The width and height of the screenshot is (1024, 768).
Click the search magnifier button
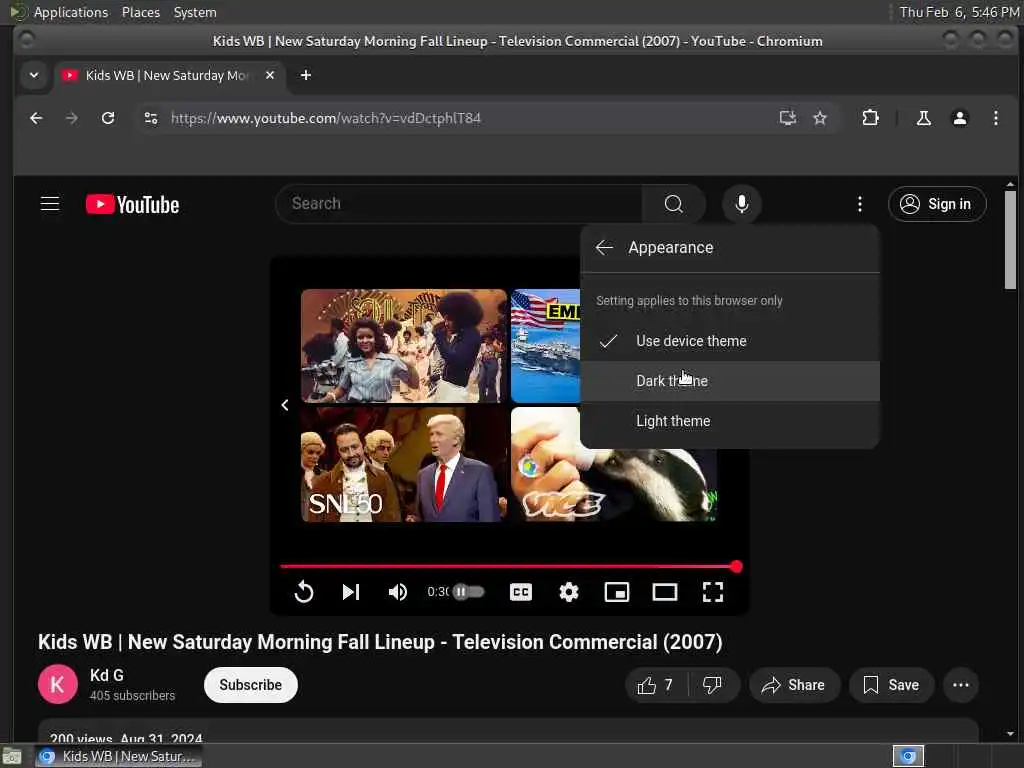tap(673, 204)
